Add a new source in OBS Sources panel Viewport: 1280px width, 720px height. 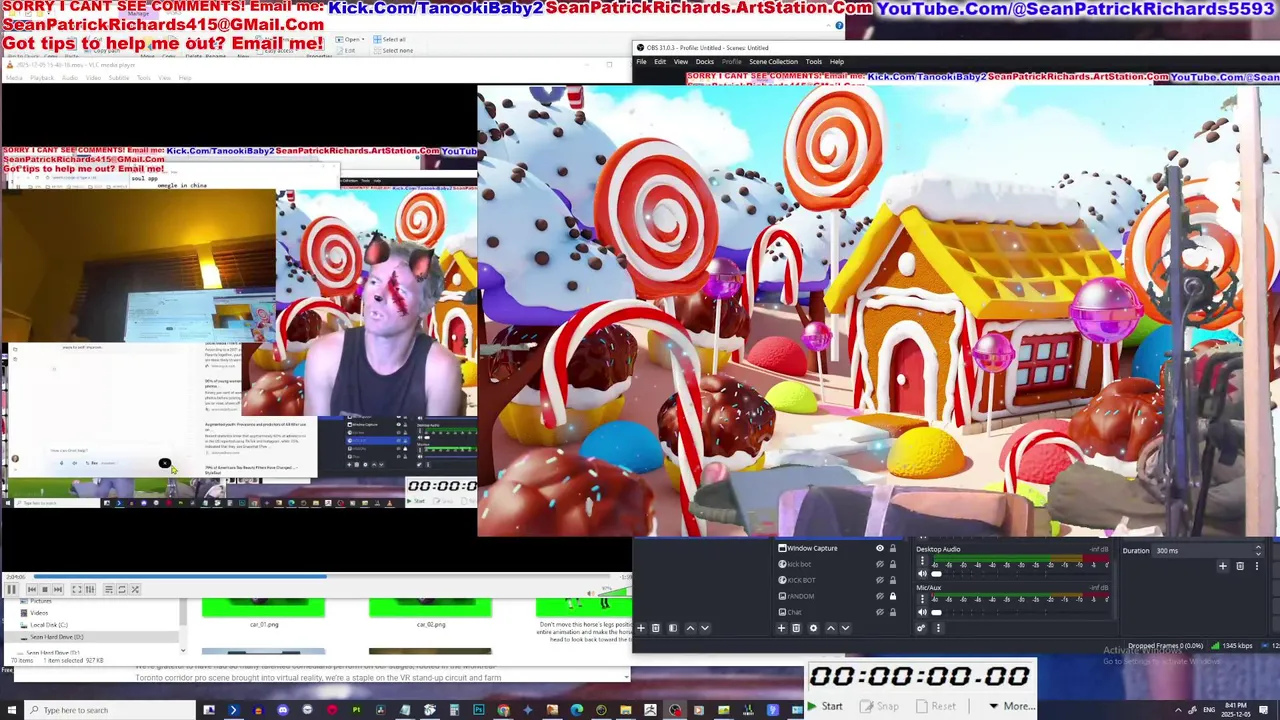coord(781,628)
